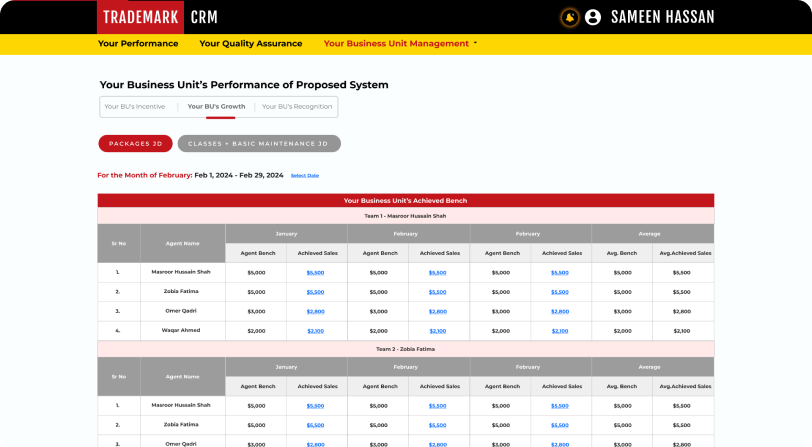Click the Team 2 - Zobia Fatima header row
The image size is (812, 447).
pyautogui.click(x=405, y=349)
